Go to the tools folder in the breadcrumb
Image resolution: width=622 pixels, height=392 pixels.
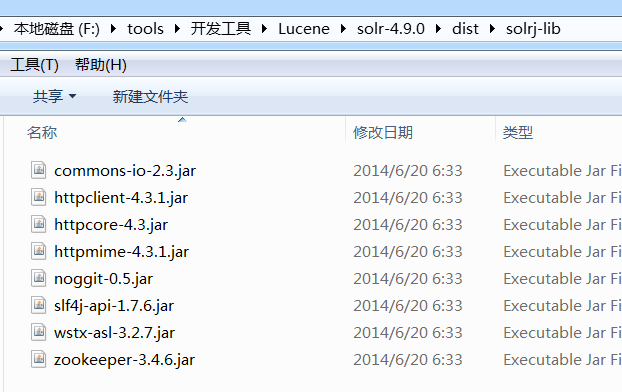pos(145,29)
